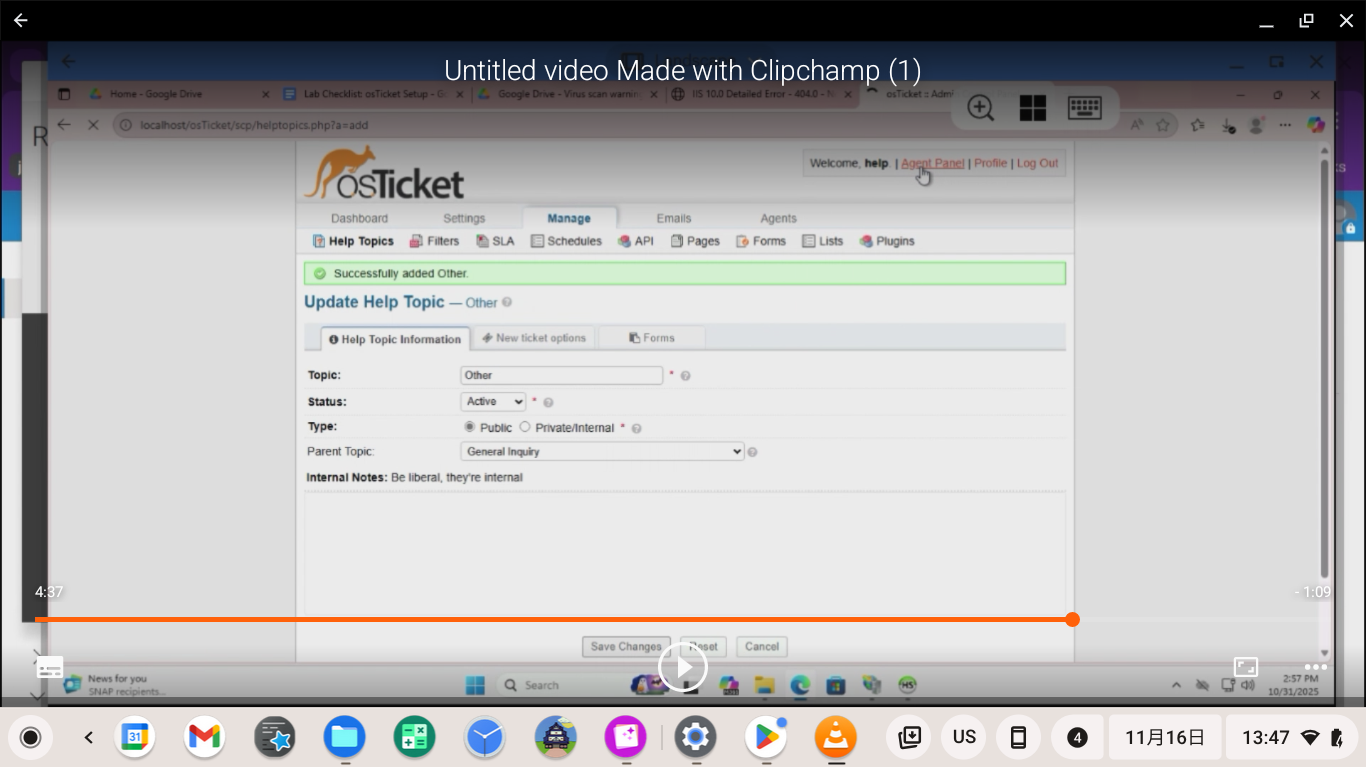This screenshot has height=767, width=1366.
Task: Click the orange seek bar handle
Action: (1072, 620)
